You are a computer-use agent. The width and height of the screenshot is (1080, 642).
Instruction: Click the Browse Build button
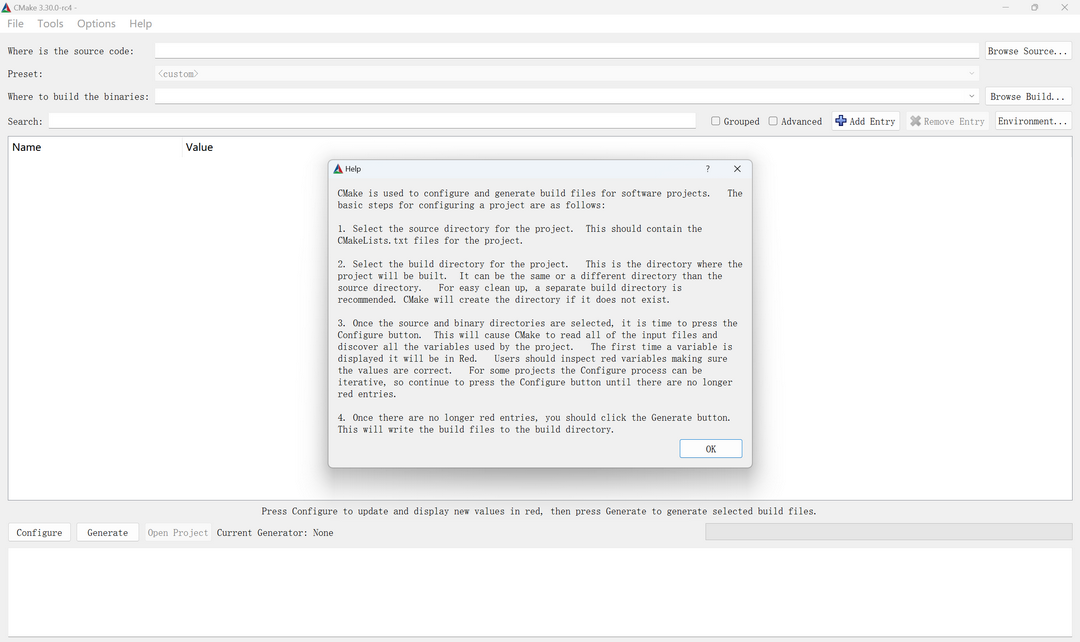coord(1028,97)
